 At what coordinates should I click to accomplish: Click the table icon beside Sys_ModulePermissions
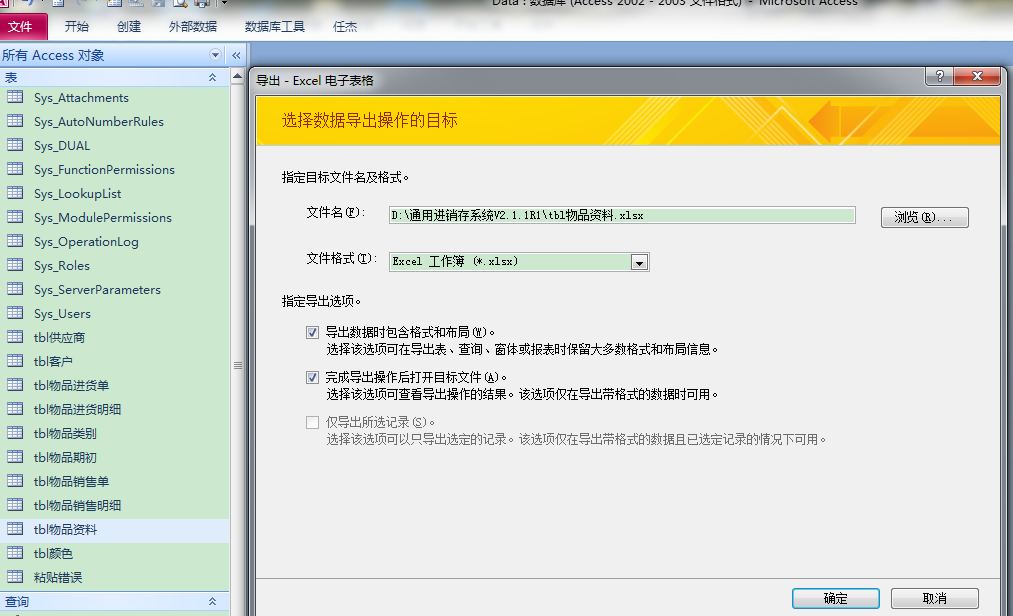click(15, 217)
